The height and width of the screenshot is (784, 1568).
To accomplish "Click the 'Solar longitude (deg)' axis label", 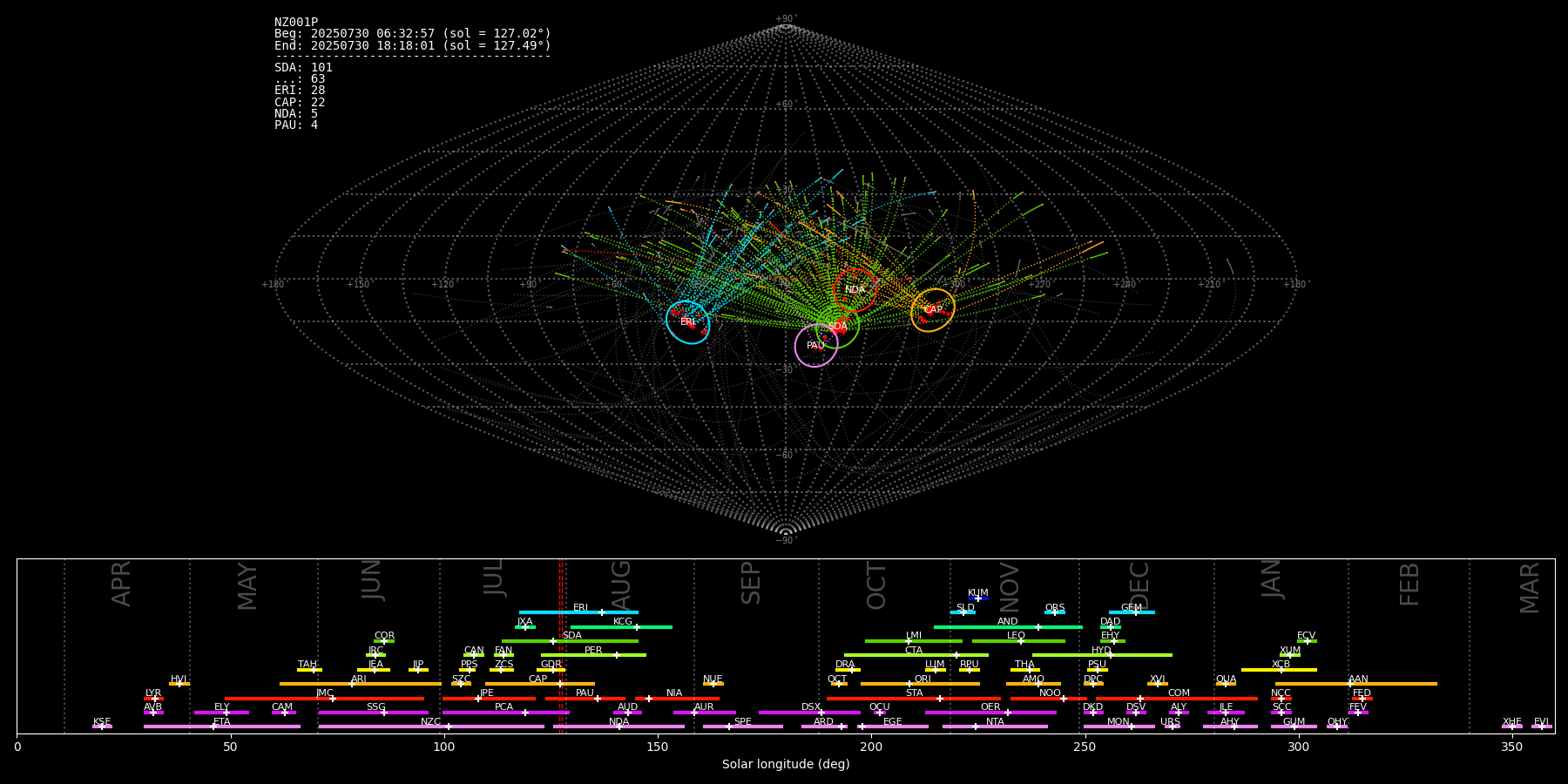I will 786,765.
